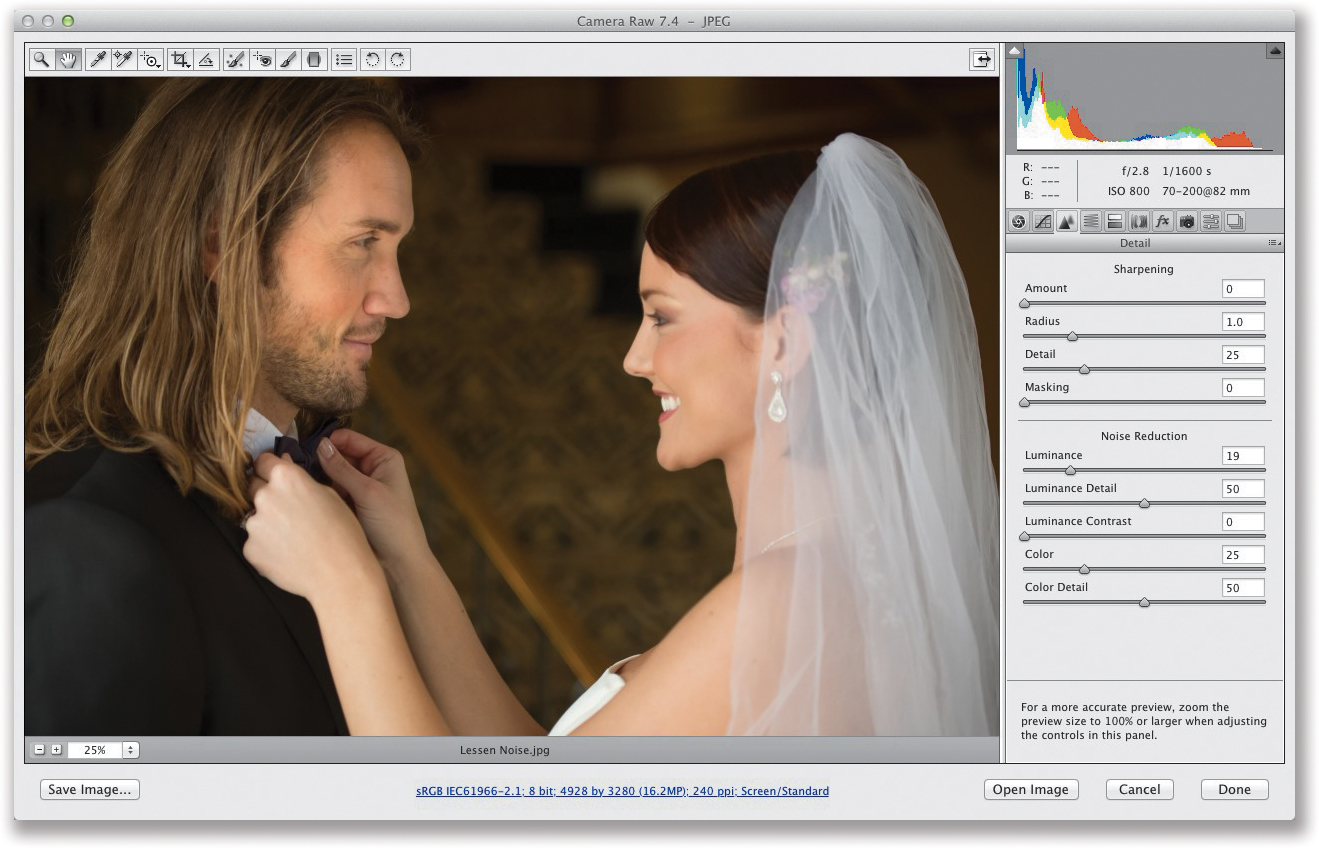Open the Camera Calibration panel tab

[x=1187, y=222]
